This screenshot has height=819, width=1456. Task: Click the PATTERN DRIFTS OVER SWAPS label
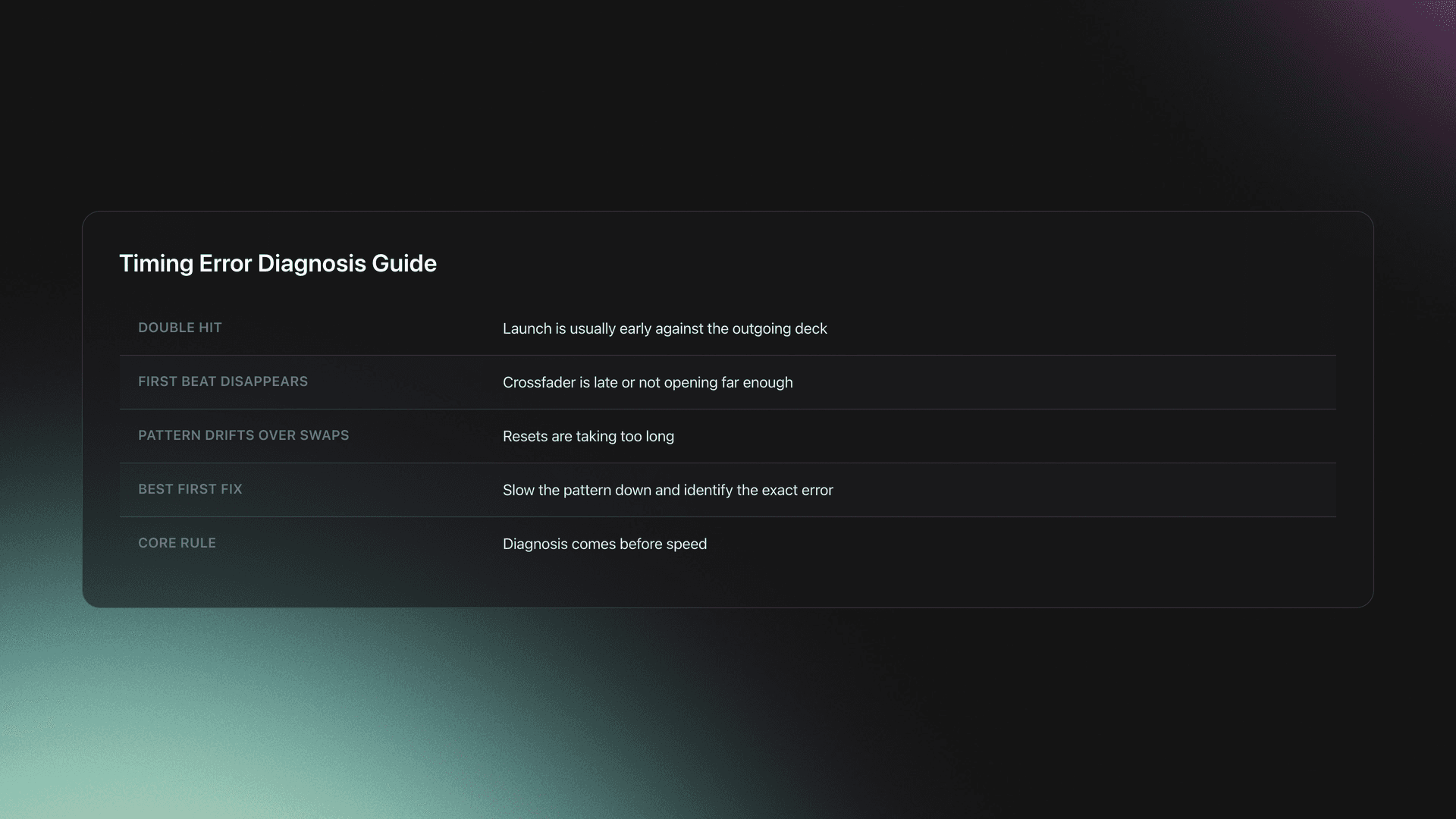(243, 435)
